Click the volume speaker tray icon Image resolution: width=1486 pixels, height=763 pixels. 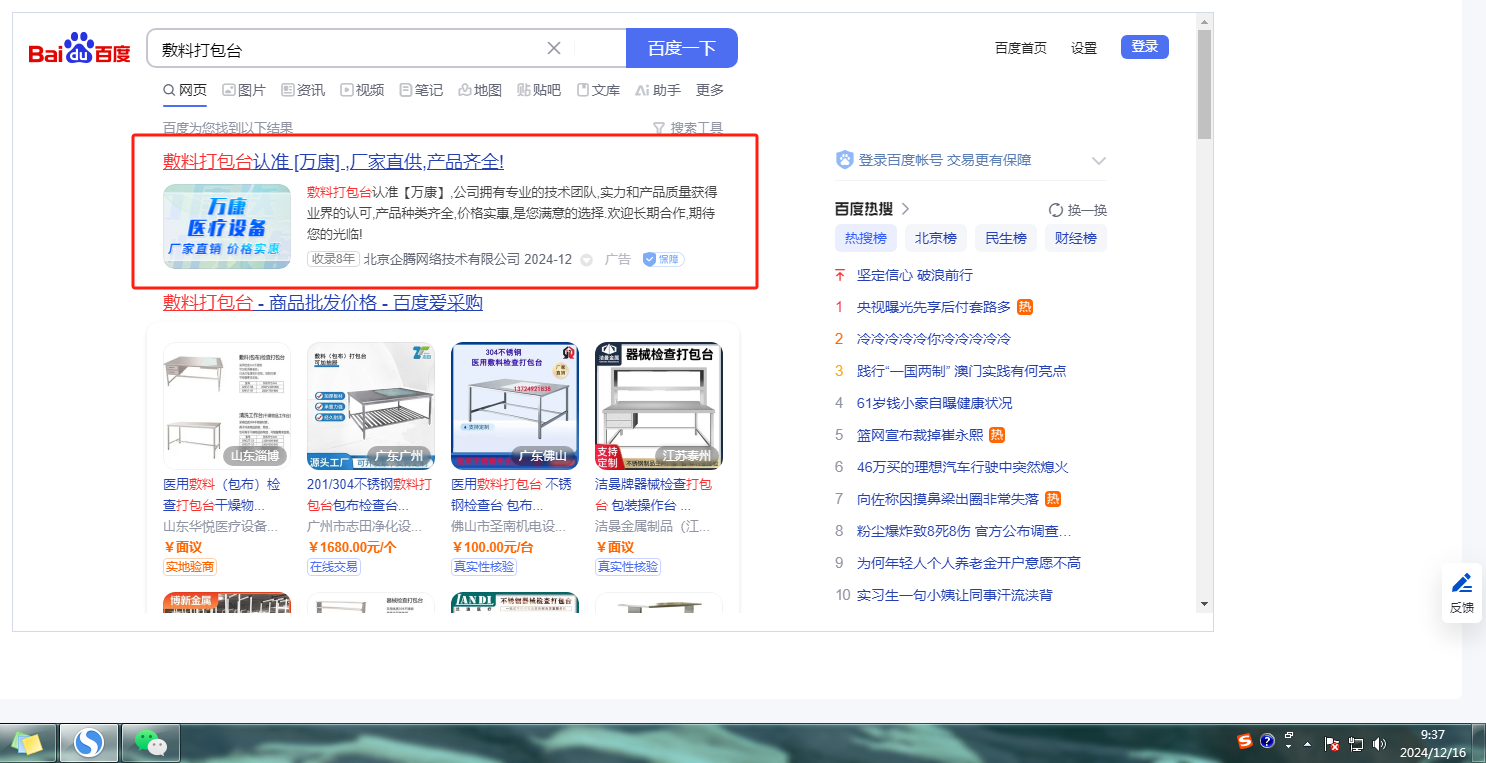point(1380,744)
